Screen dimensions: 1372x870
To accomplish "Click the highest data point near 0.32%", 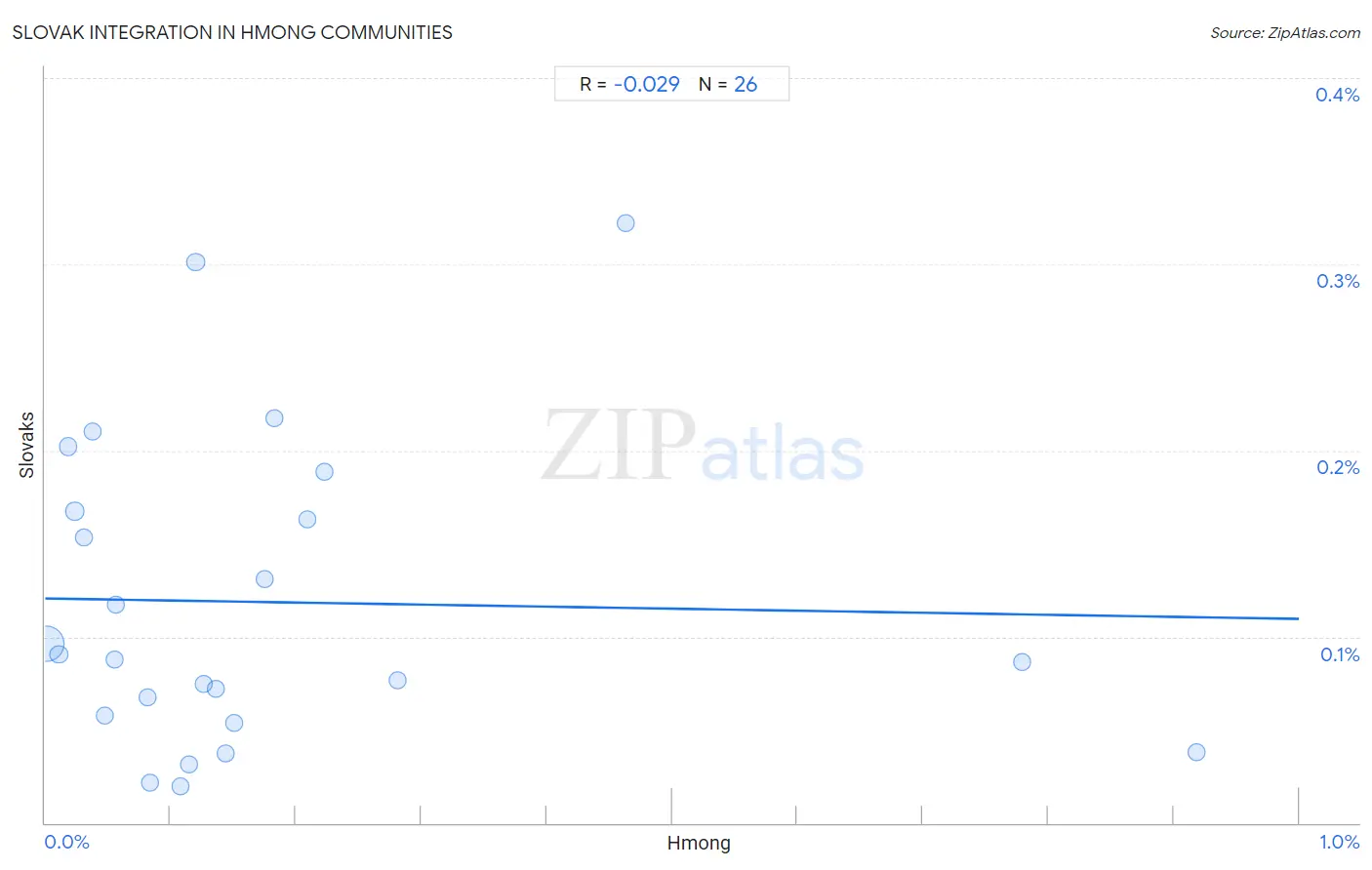I will click(625, 223).
